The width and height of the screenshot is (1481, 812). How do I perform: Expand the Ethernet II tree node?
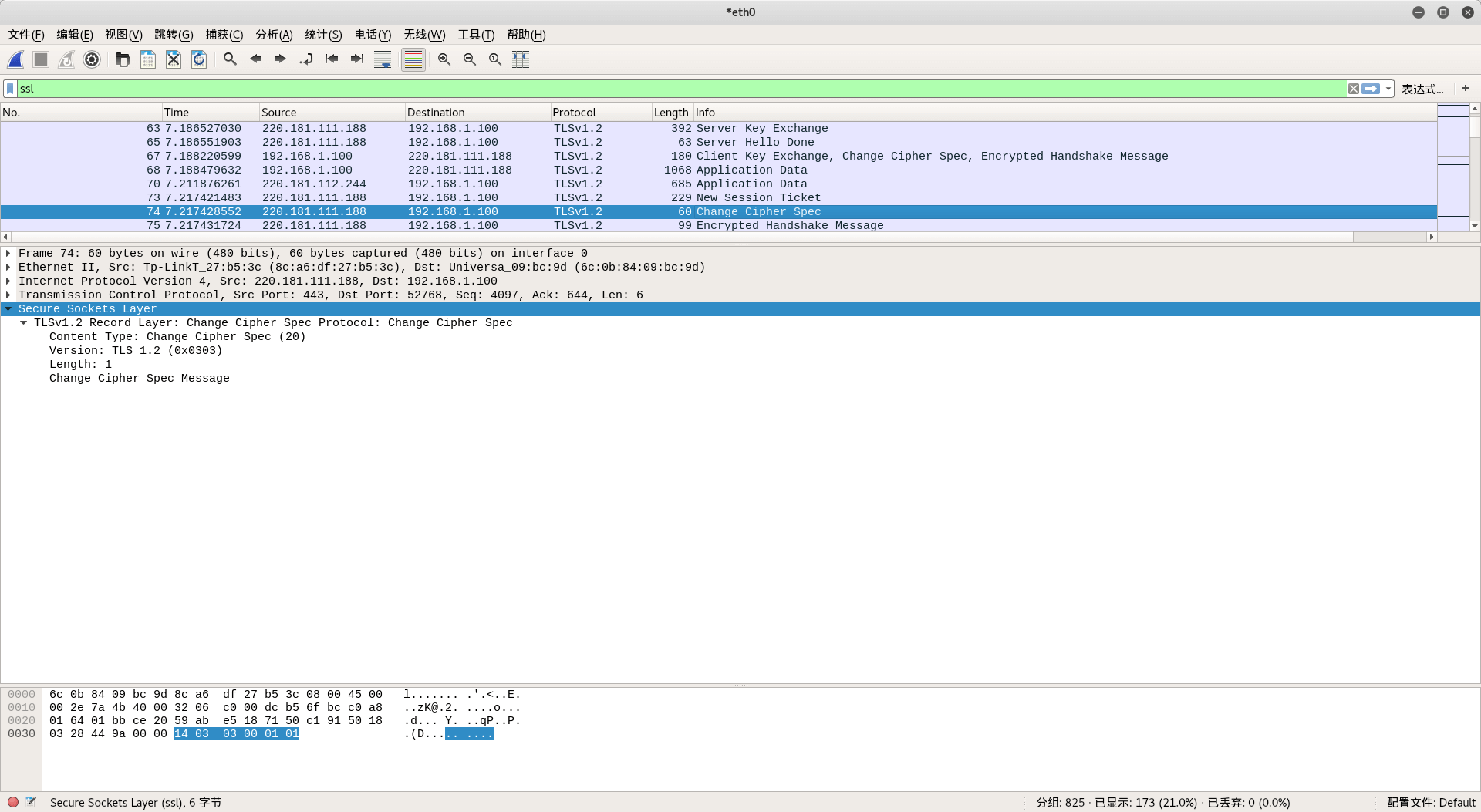[x=8, y=268]
